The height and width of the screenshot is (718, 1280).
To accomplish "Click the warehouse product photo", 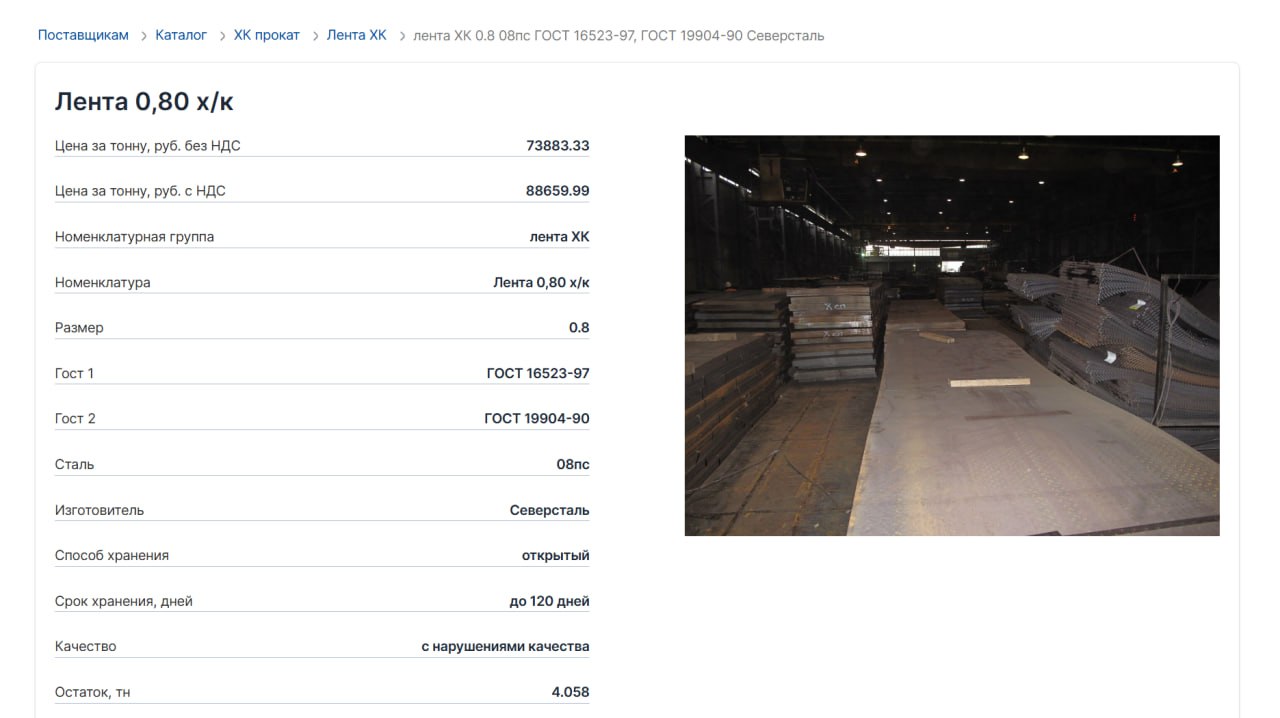I will pos(952,335).
